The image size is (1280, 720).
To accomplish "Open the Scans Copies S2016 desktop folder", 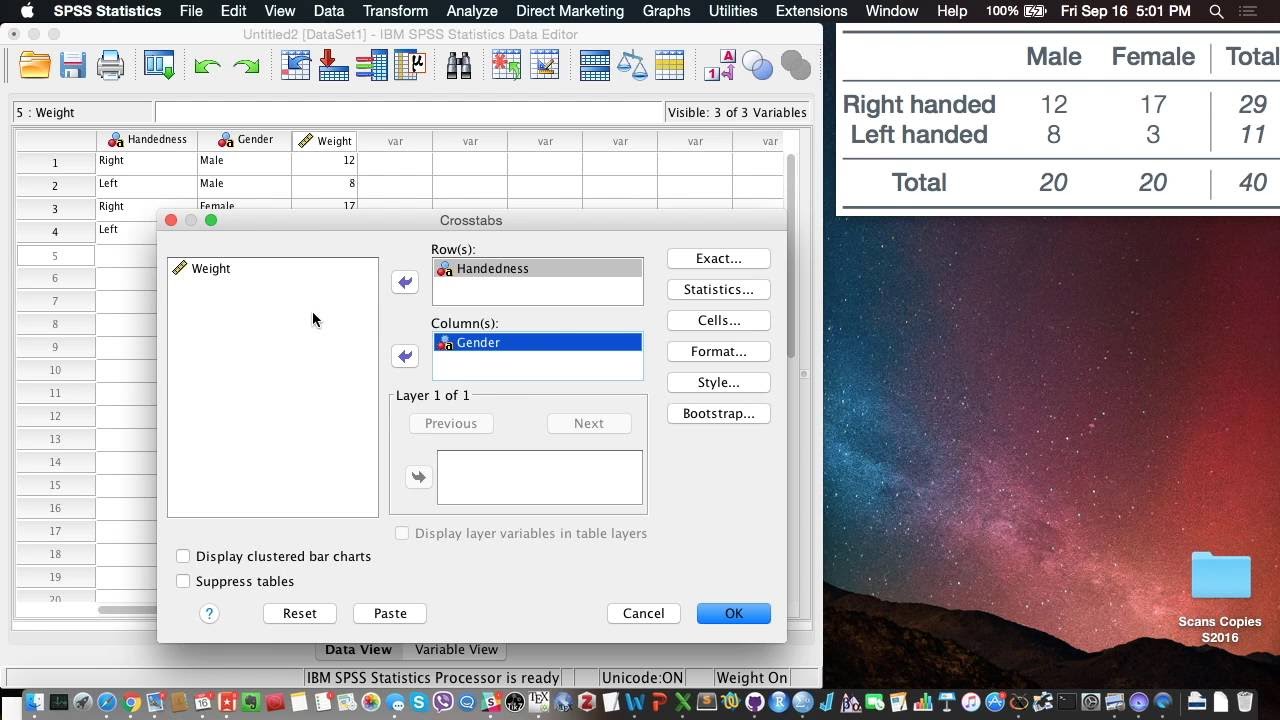I will [1220, 596].
